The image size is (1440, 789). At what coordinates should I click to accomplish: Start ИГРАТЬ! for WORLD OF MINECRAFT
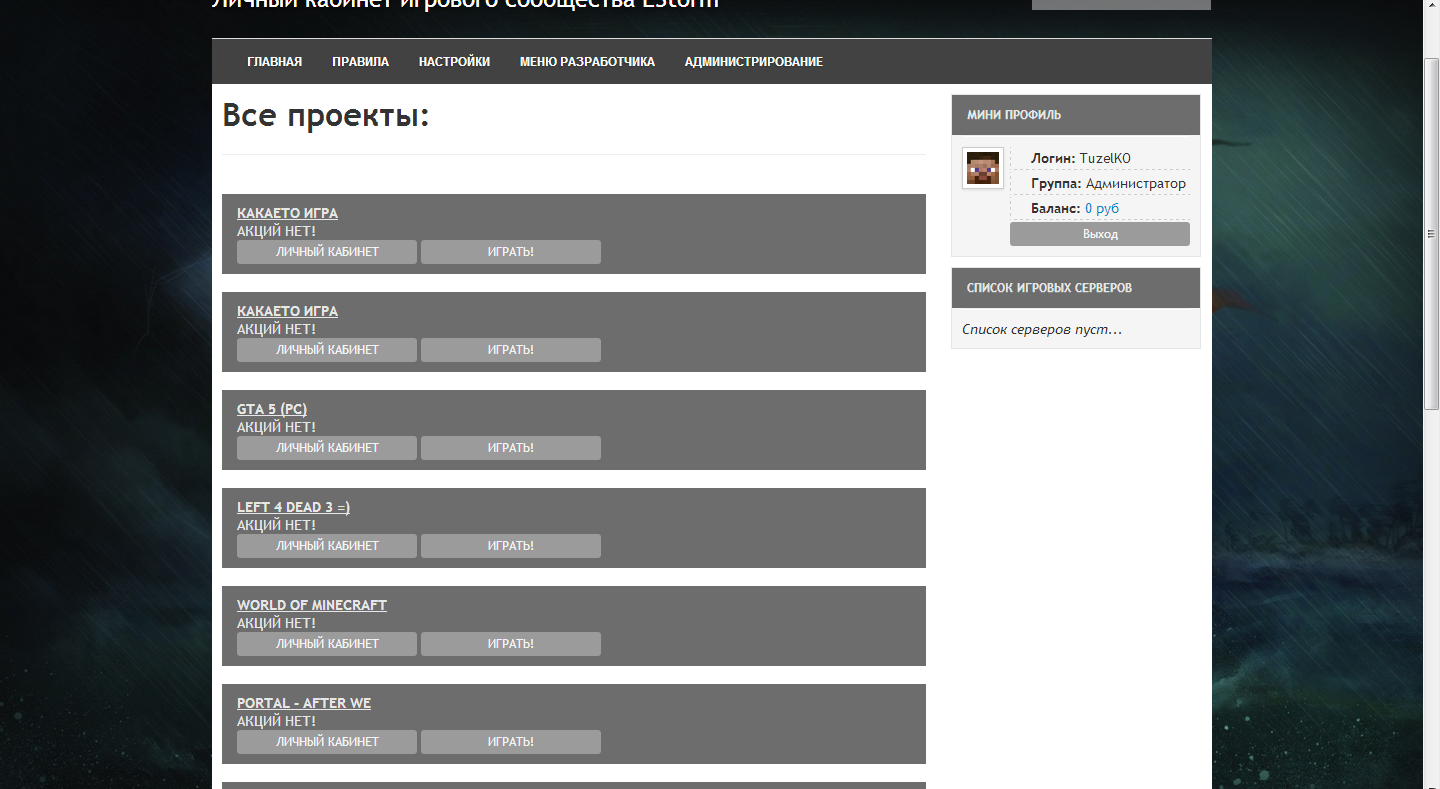511,644
